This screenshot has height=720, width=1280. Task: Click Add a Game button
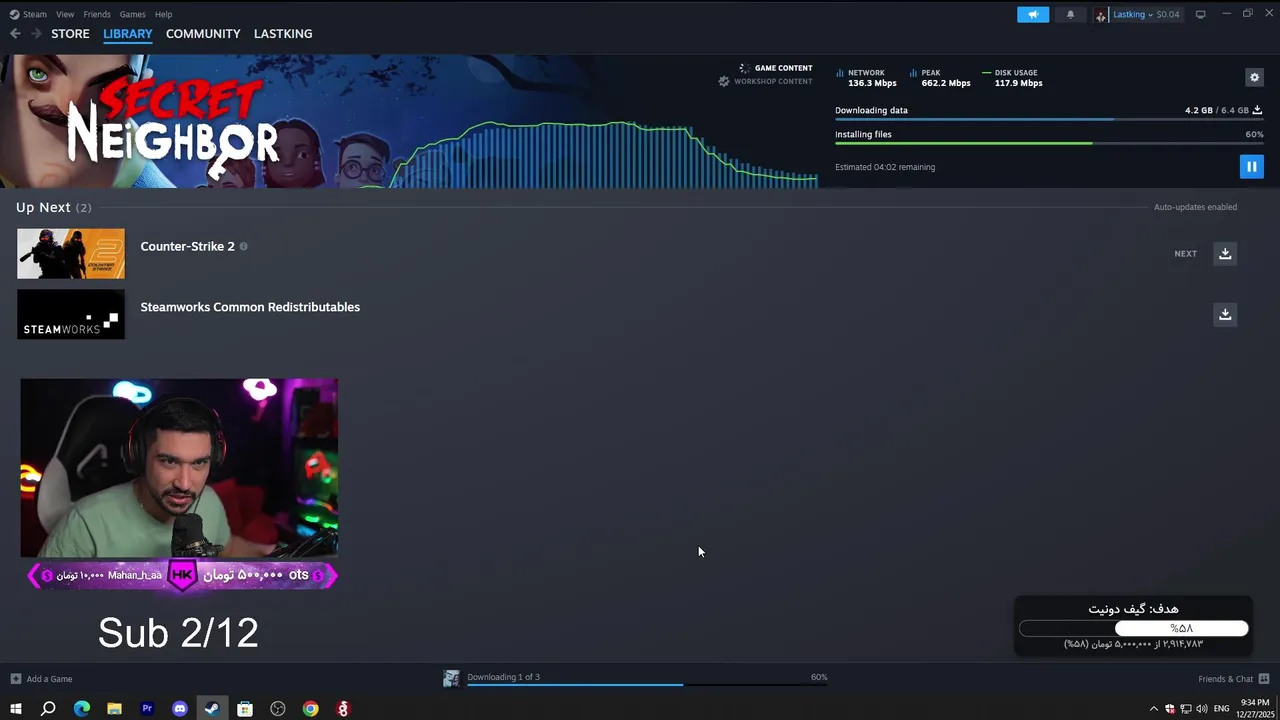tap(42, 678)
